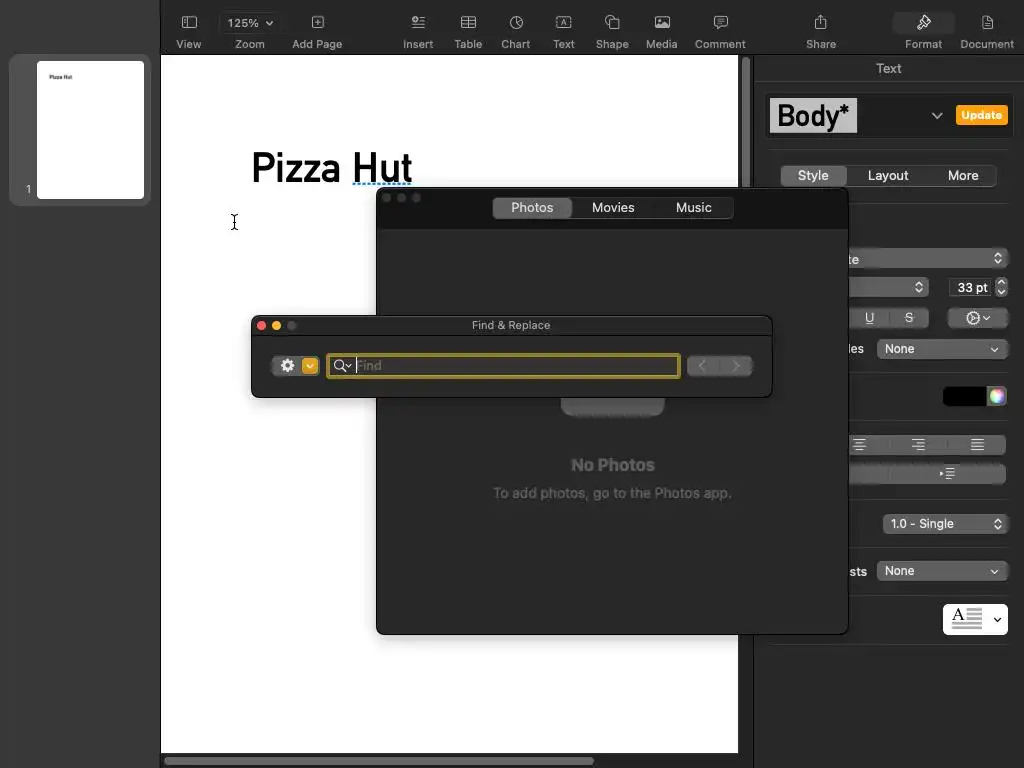This screenshot has height=768, width=1024.
Task: Click the magnifier search icon in Find
Action: click(342, 366)
